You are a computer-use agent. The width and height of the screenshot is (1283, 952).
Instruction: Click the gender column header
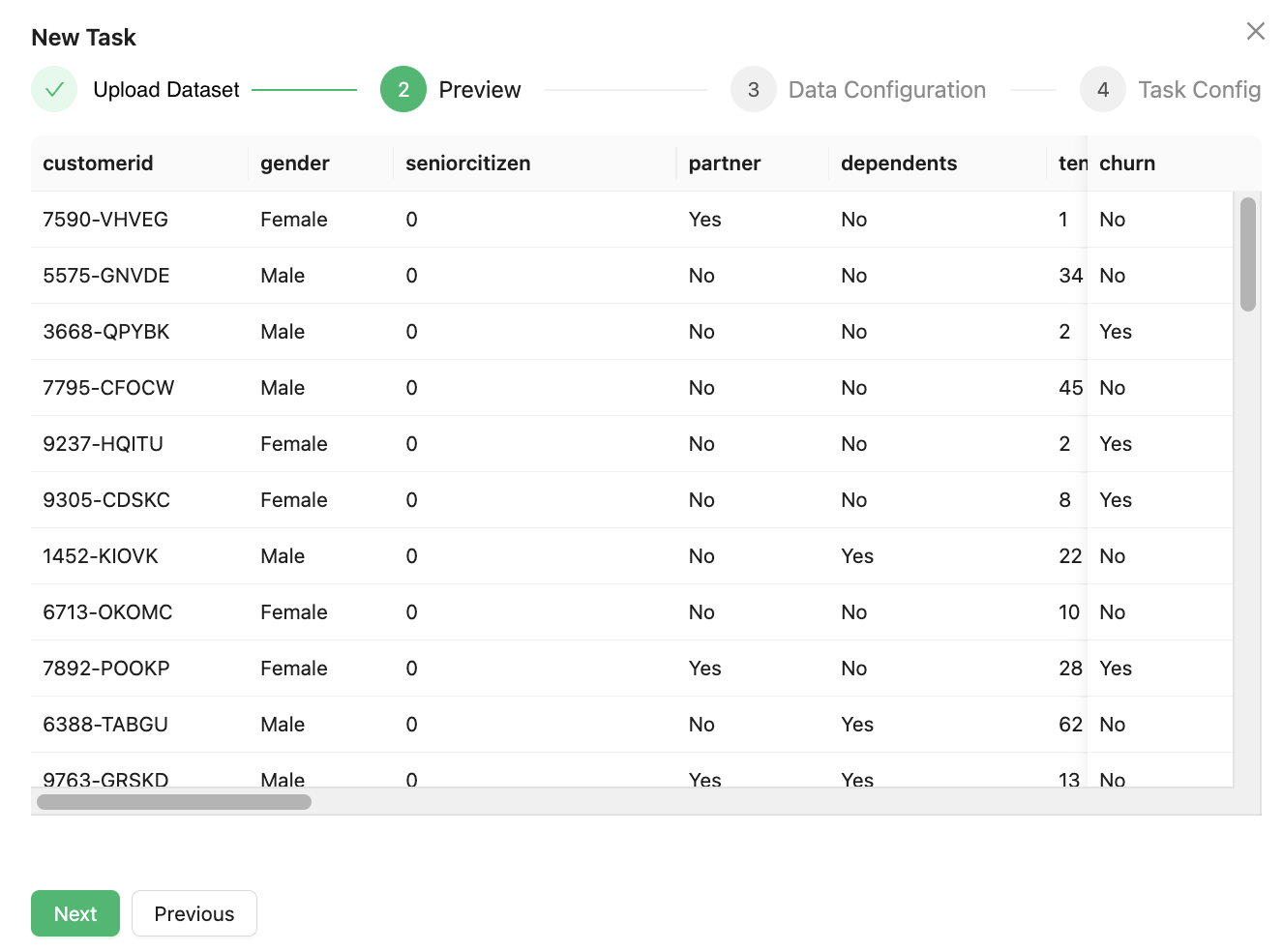point(294,164)
